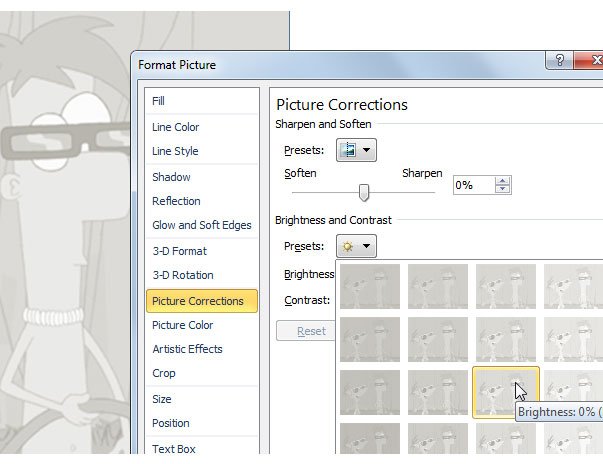The height and width of the screenshot is (464, 603).
Task: Click the brightness sun preset icon
Action: tap(349, 246)
